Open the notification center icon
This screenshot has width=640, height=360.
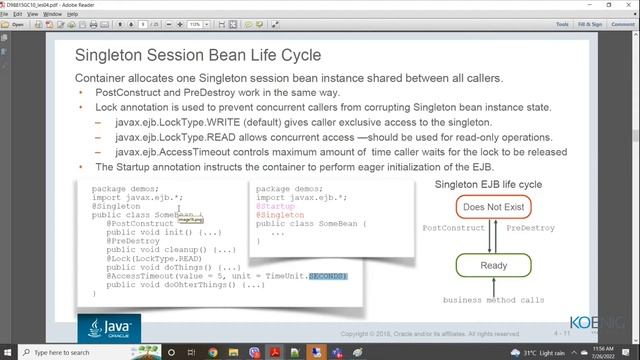(x=626, y=353)
